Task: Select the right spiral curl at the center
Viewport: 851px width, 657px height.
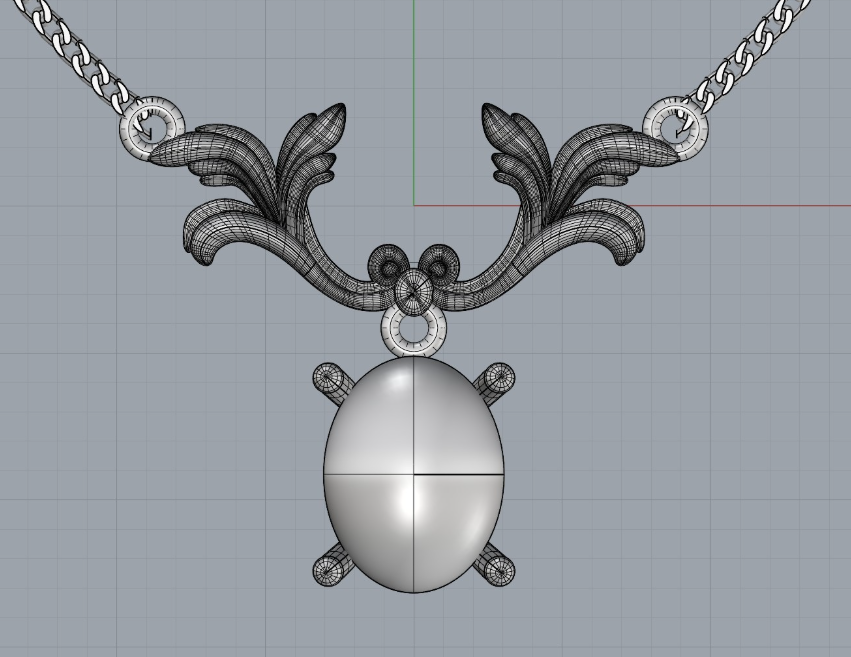Action: pos(441,266)
